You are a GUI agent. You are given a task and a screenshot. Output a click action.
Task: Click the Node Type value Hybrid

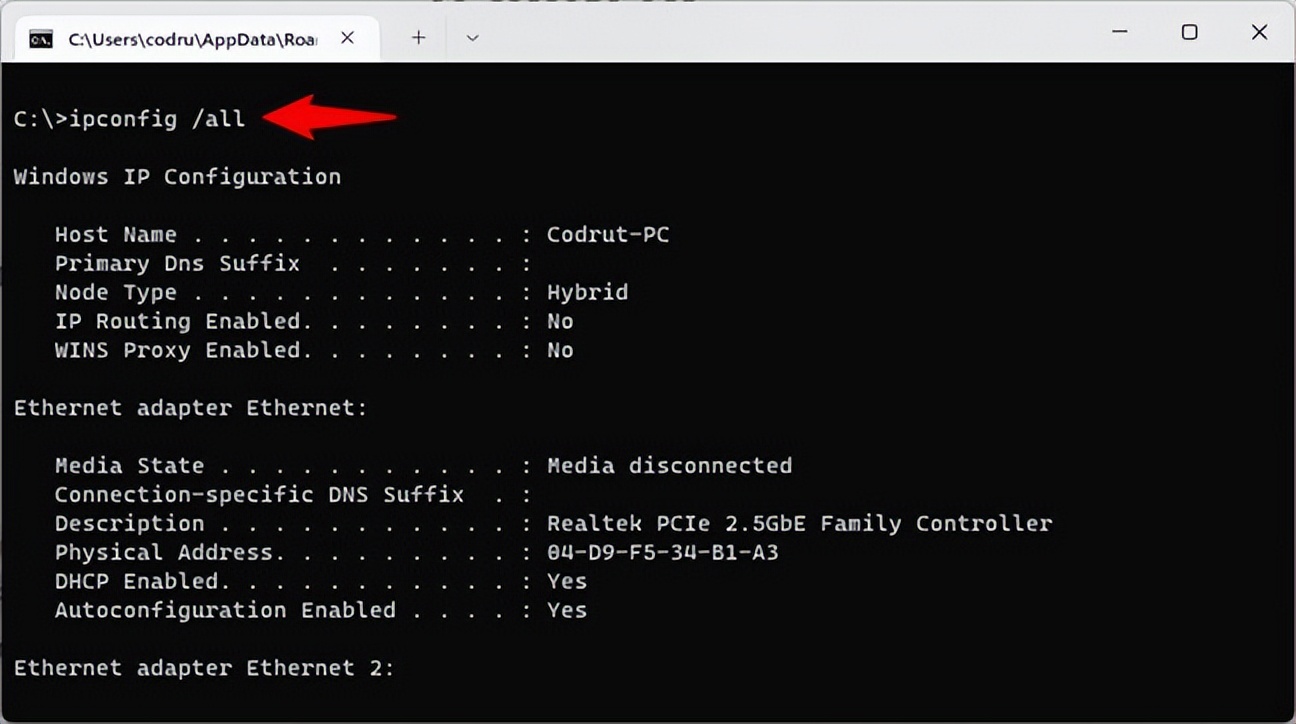[x=587, y=293]
